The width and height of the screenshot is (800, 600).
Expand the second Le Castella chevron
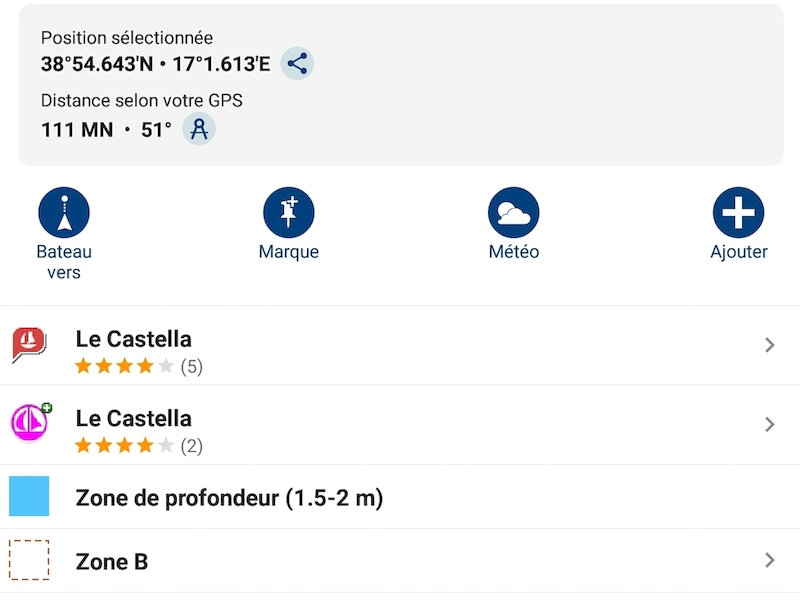click(770, 424)
